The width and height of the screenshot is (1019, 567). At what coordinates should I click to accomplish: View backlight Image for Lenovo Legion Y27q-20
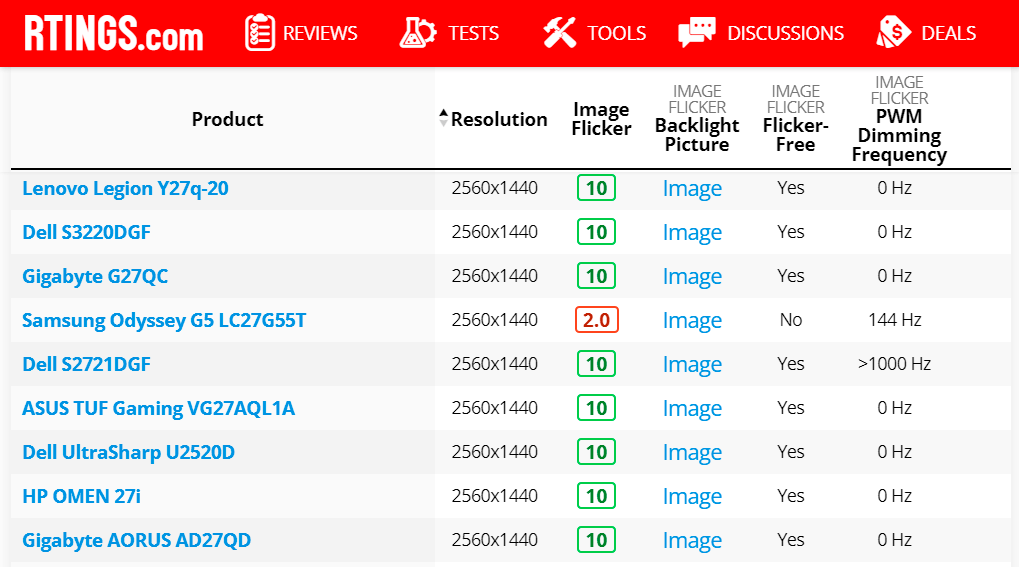click(692, 189)
